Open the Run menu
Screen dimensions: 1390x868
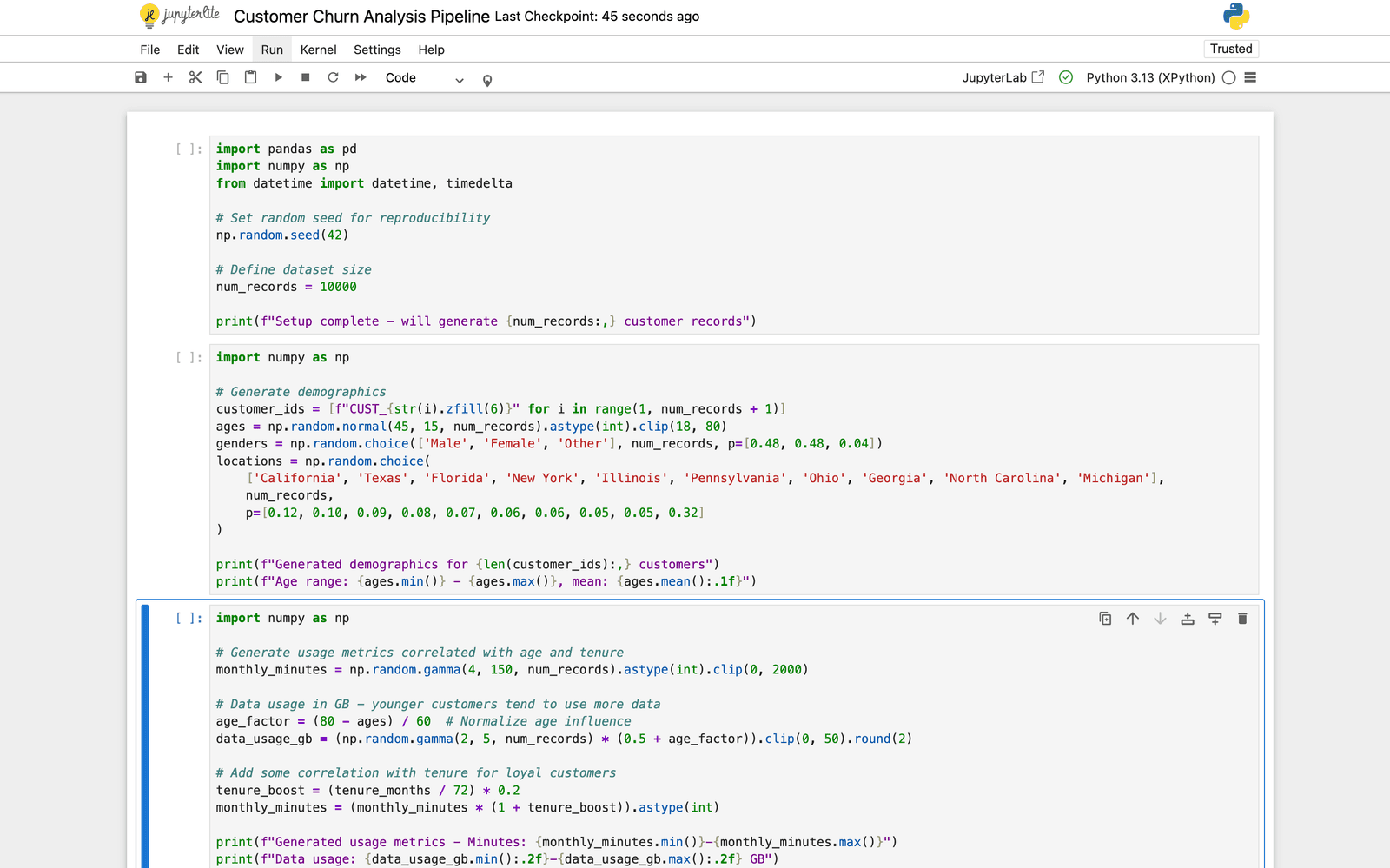[x=272, y=50]
